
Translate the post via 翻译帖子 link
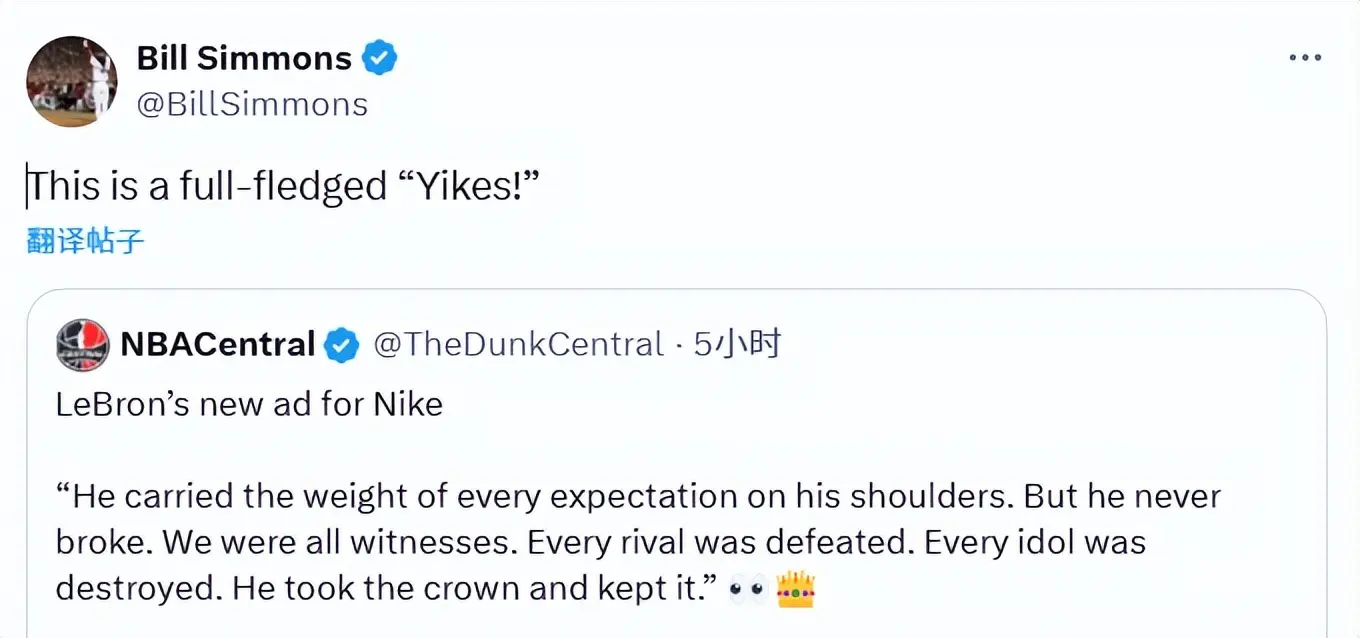pos(86,241)
